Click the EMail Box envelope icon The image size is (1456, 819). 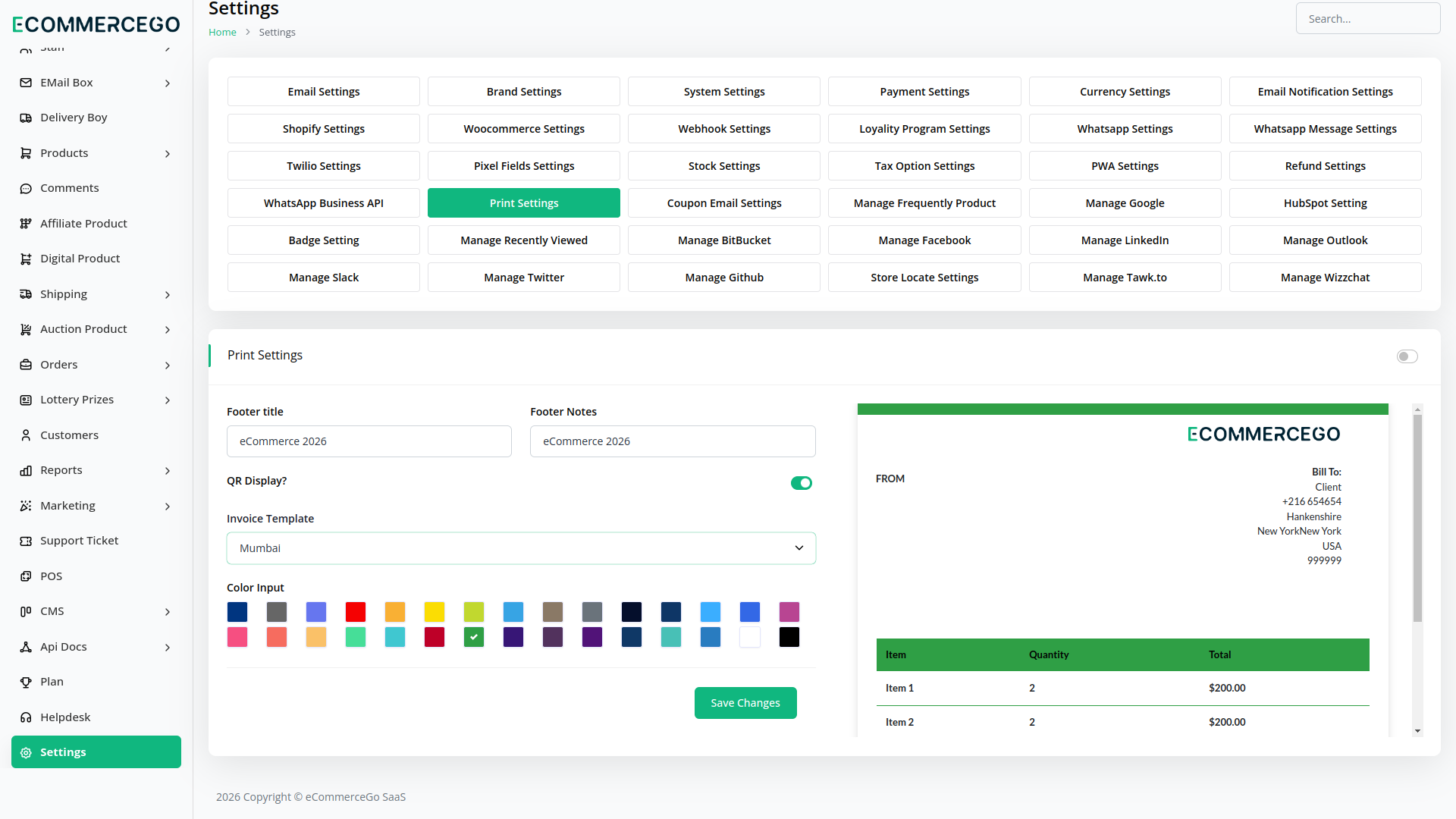point(26,83)
